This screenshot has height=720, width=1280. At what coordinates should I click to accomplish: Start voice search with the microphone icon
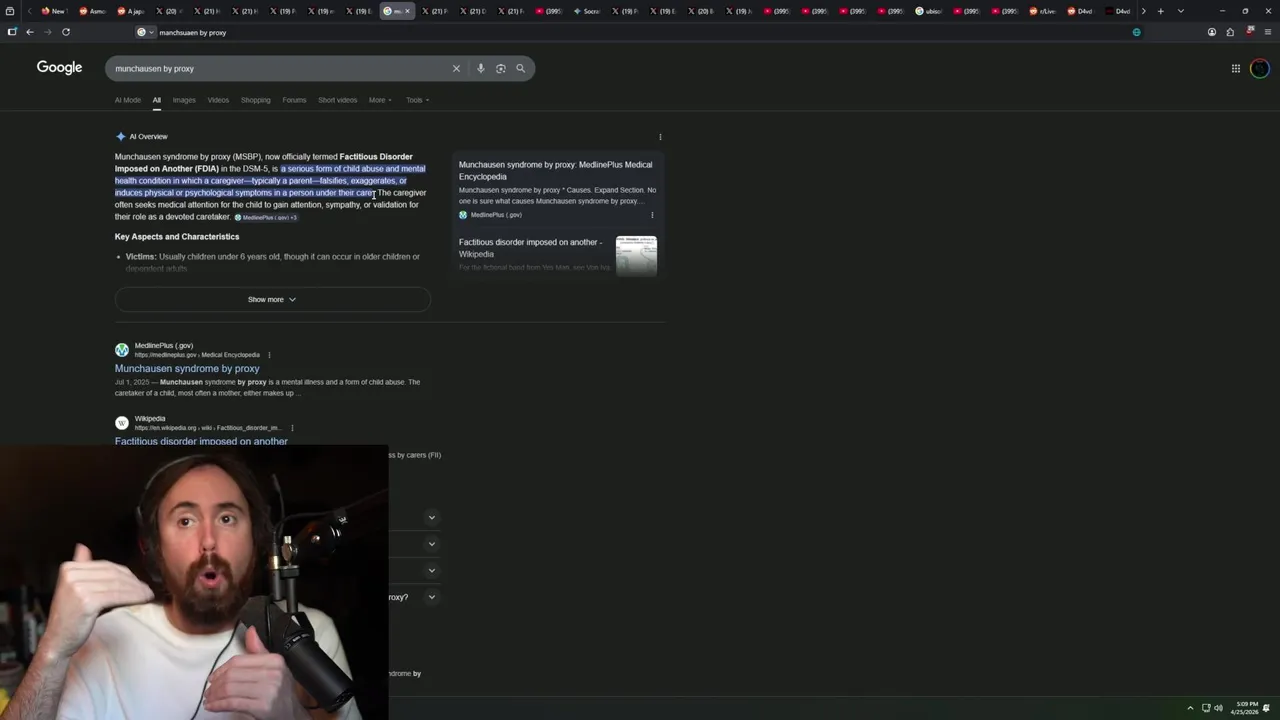coord(481,68)
